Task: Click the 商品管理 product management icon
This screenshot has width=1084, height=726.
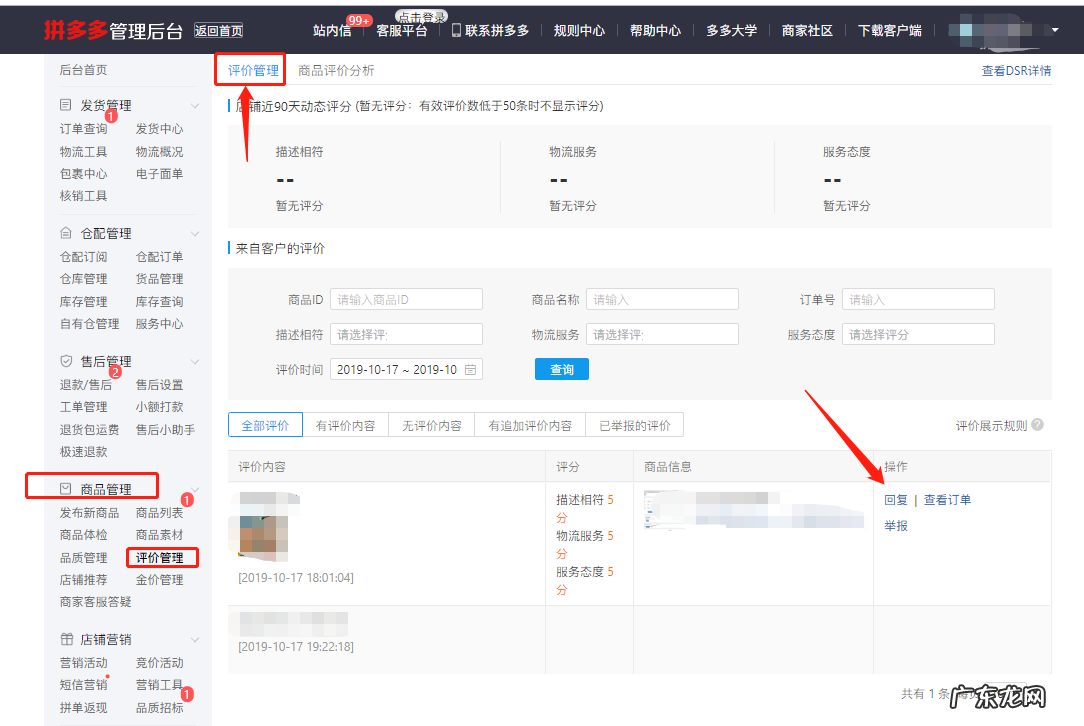Action: 64,486
